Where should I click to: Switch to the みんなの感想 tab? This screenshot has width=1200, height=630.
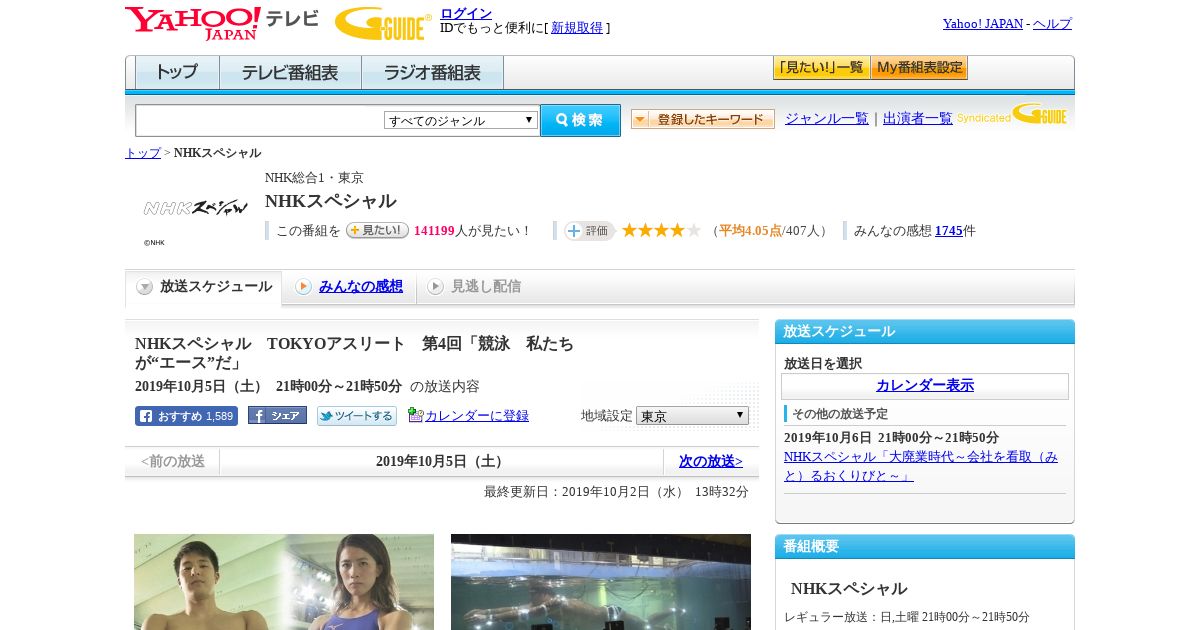coord(350,287)
